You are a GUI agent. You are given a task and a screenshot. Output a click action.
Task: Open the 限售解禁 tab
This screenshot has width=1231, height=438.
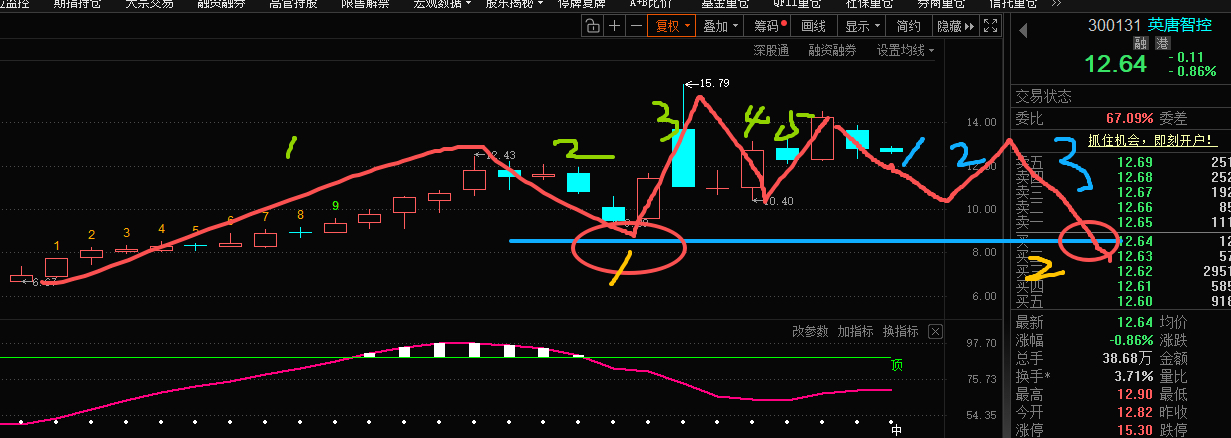pyautogui.click(x=365, y=4)
